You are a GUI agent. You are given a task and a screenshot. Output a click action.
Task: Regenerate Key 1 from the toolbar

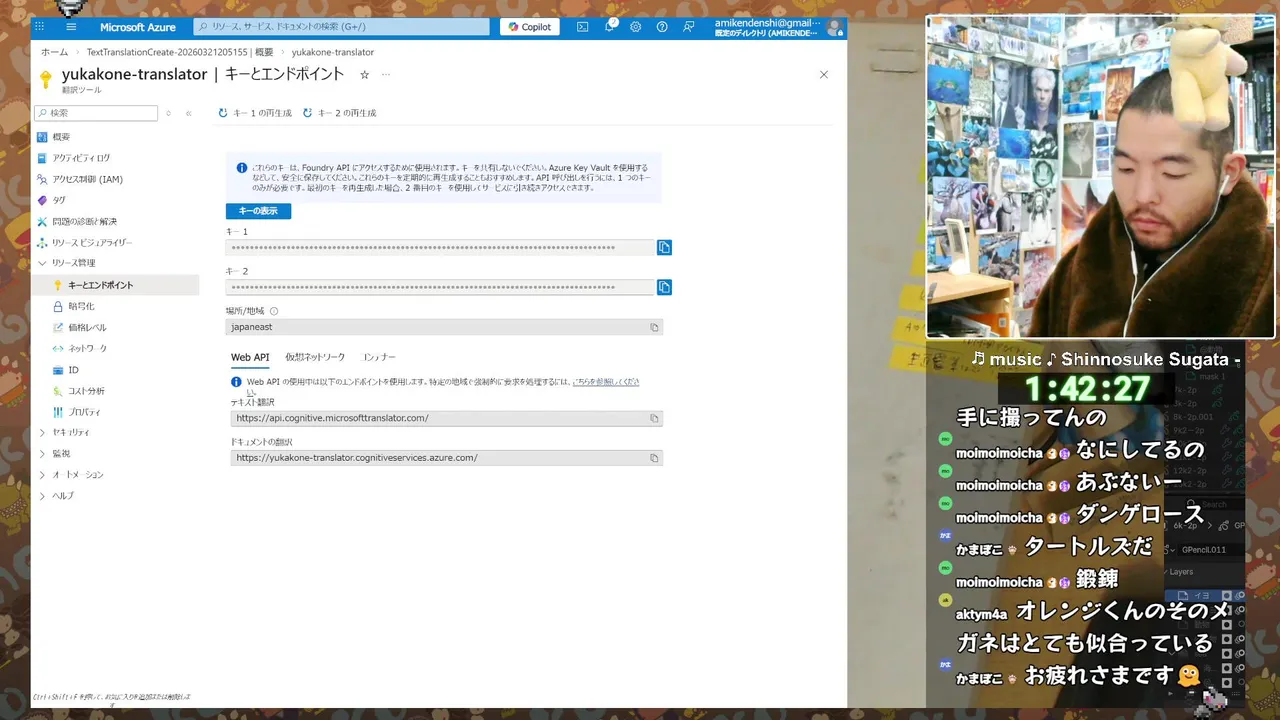pos(256,113)
